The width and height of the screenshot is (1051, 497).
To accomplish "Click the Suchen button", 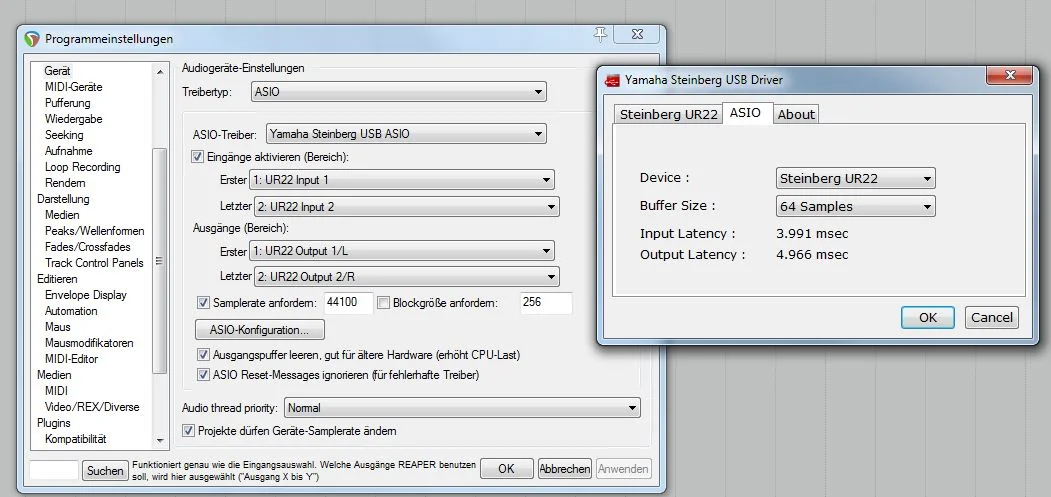I will (x=105, y=470).
